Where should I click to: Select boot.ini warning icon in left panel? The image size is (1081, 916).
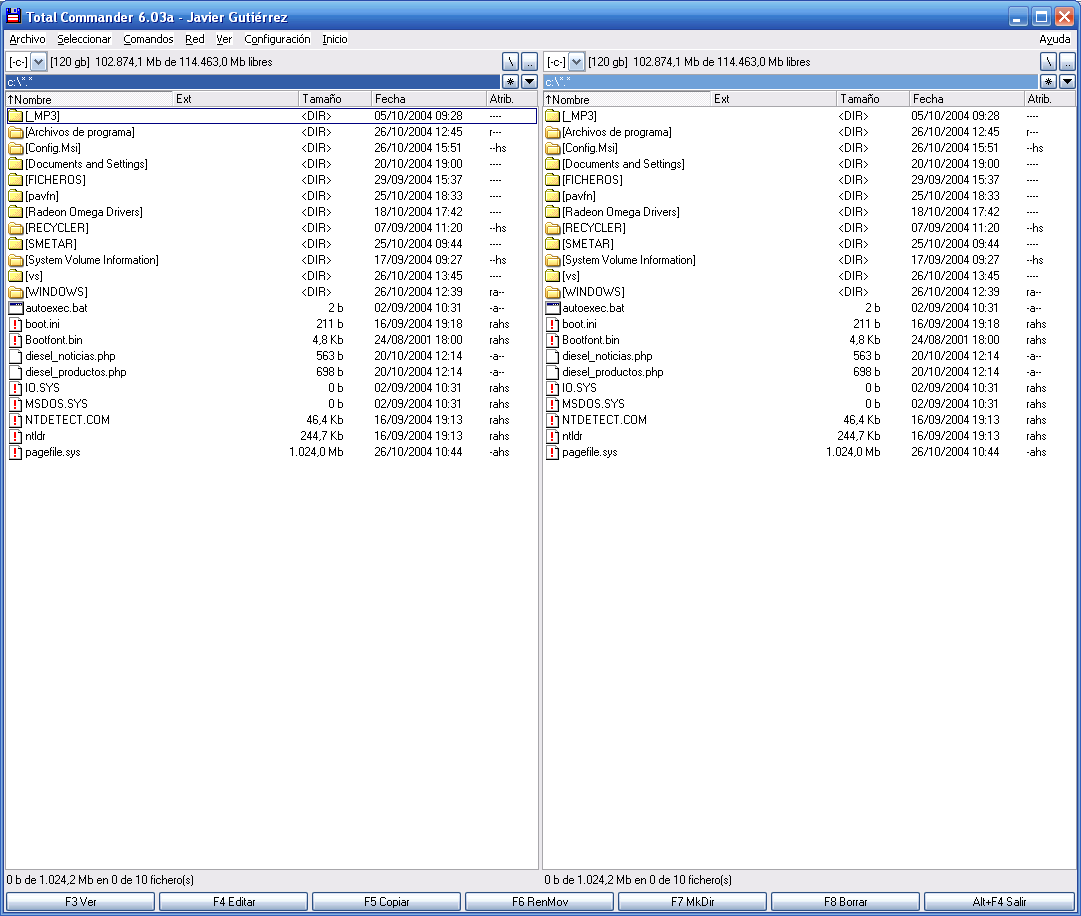[x=16, y=324]
